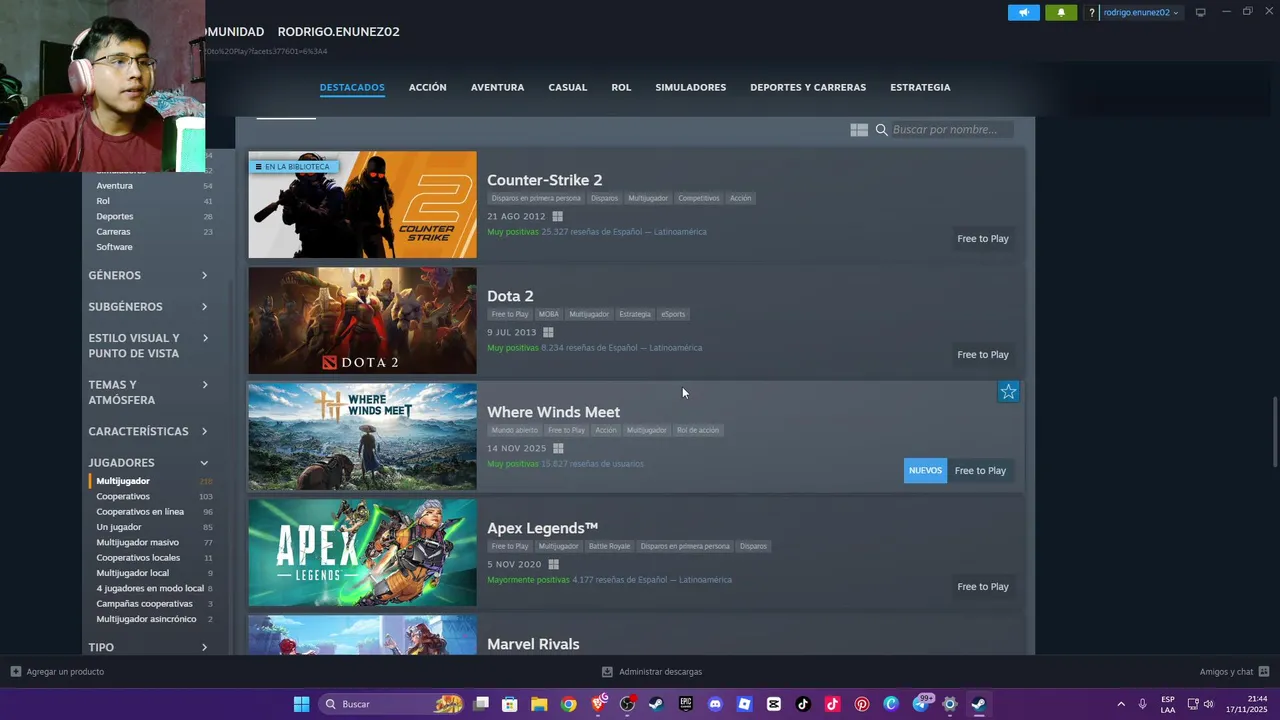The width and height of the screenshot is (1280, 720).
Task: Open the Apex Legends capsule thumbnail
Action: (362, 553)
